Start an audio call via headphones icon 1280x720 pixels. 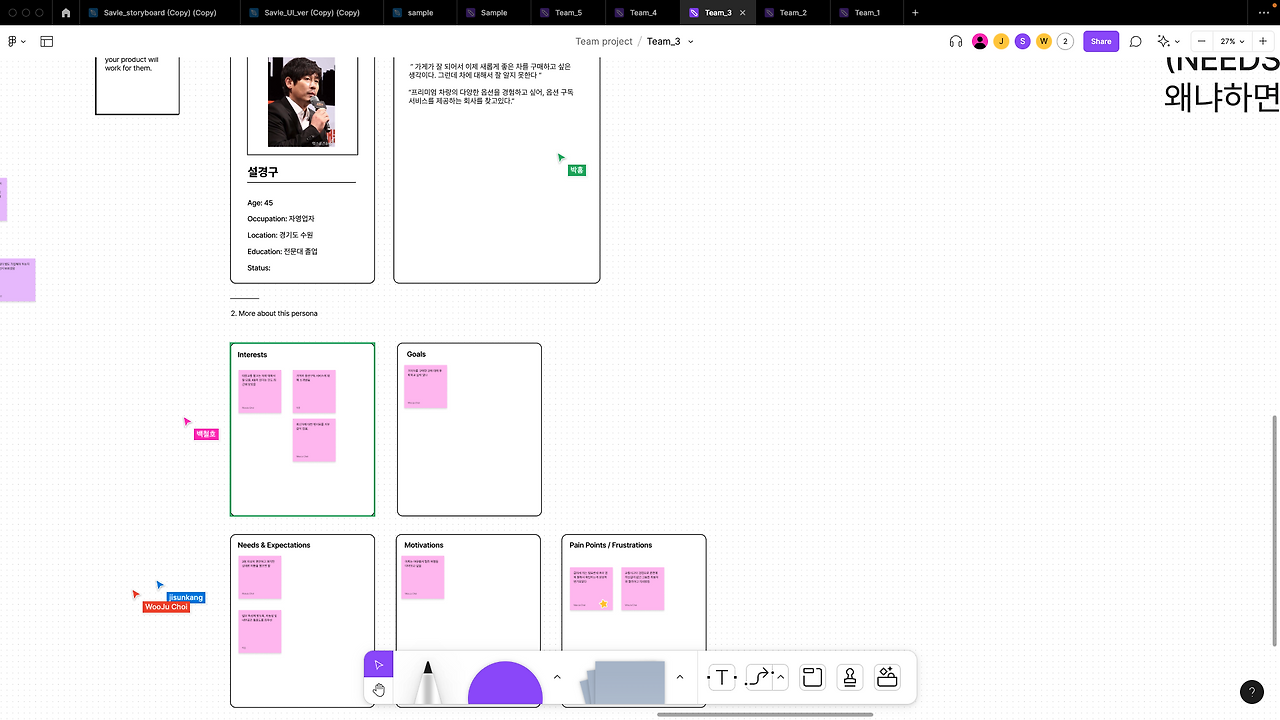point(956,41)
